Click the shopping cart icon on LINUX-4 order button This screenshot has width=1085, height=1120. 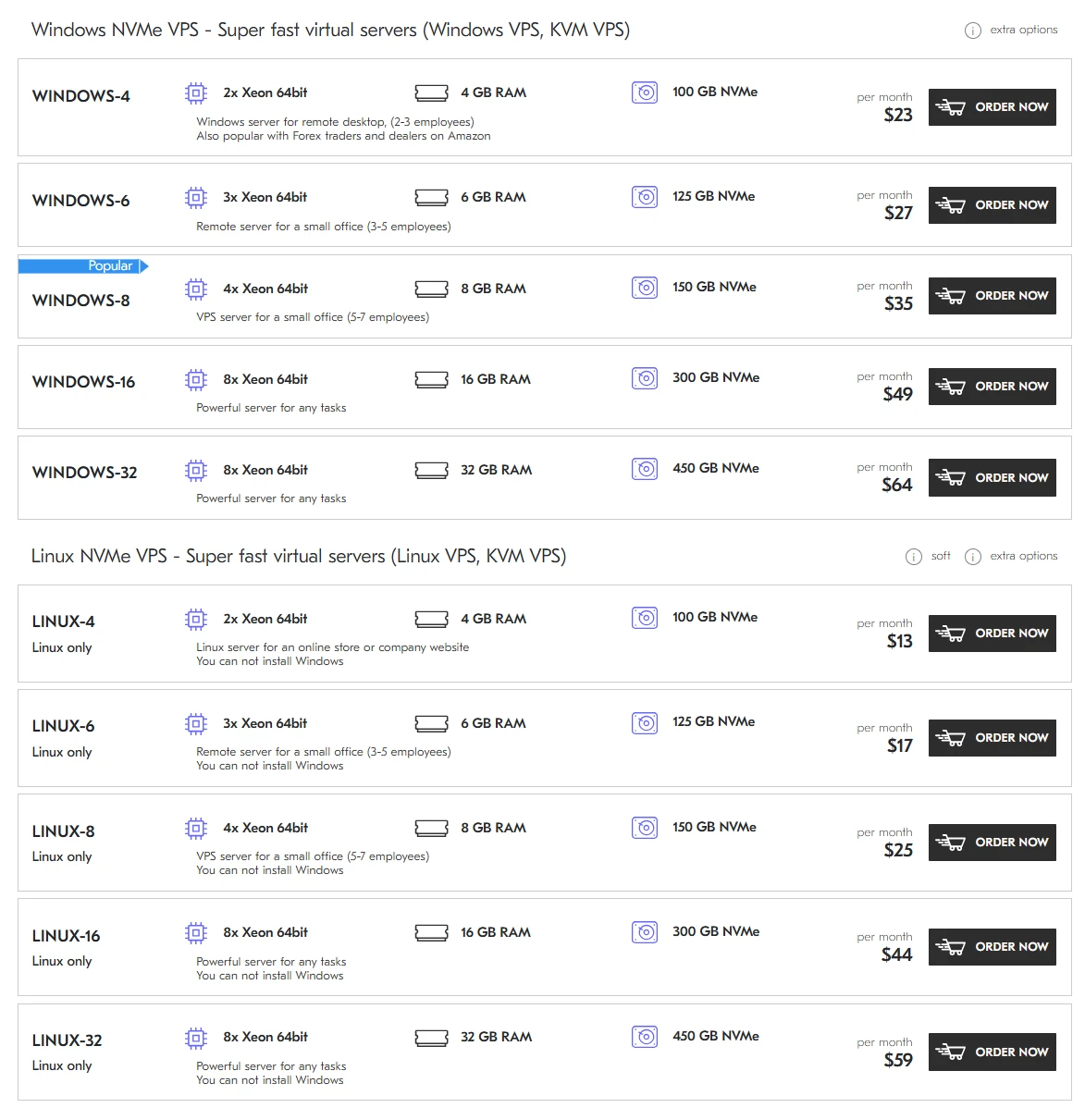(953, 634)
